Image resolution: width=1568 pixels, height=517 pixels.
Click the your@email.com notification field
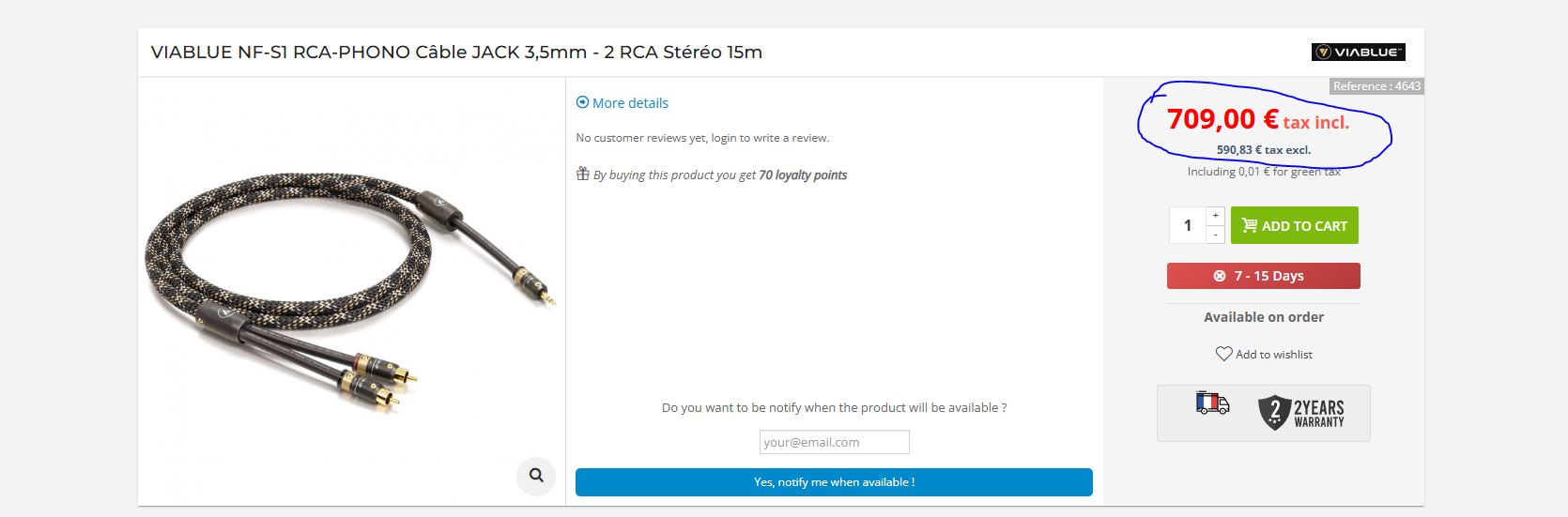pyautogui.click(x=834, y=442)
